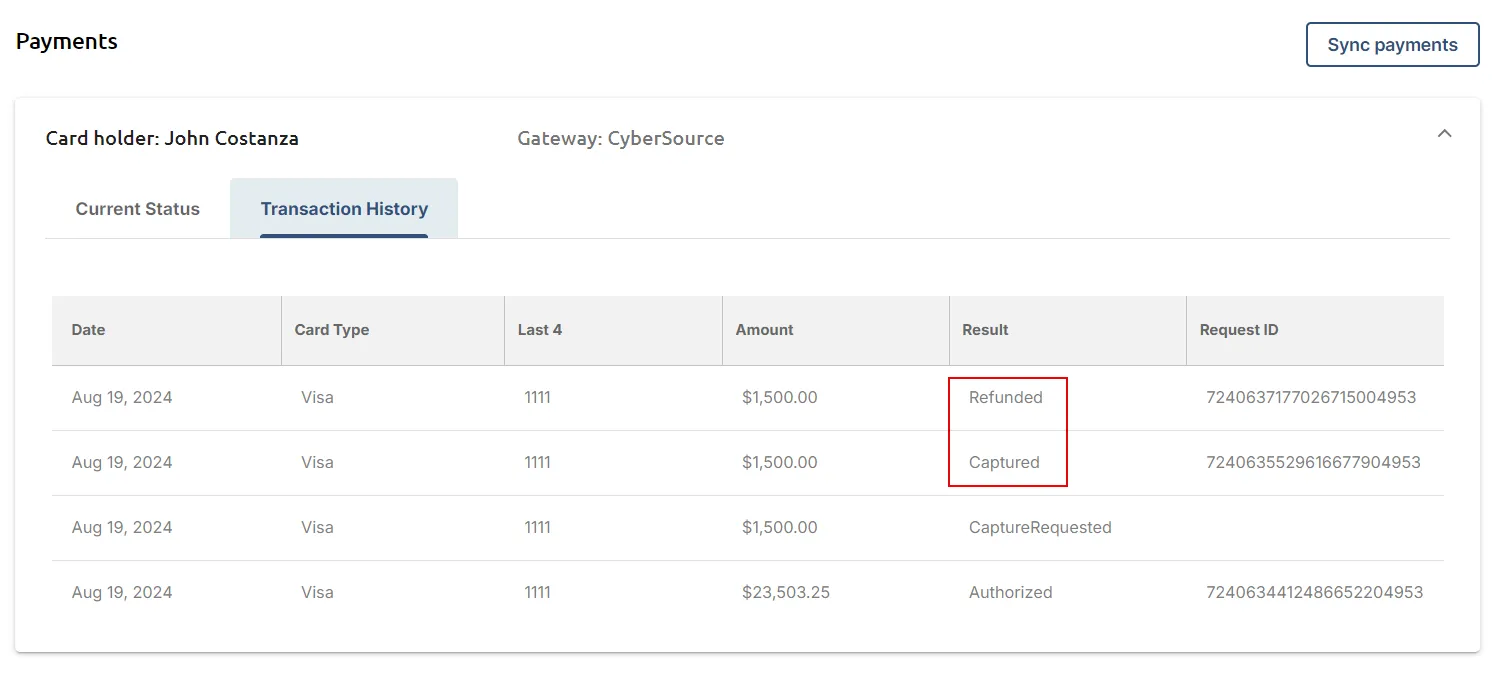Screen dimensions: 1503x677
Task: Click request ID 7240637177026715004953
Action: point(1311,398)
